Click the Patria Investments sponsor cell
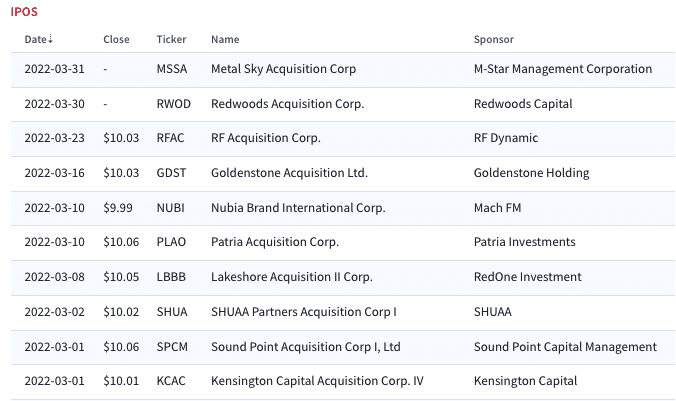 (x=524, y=242)
